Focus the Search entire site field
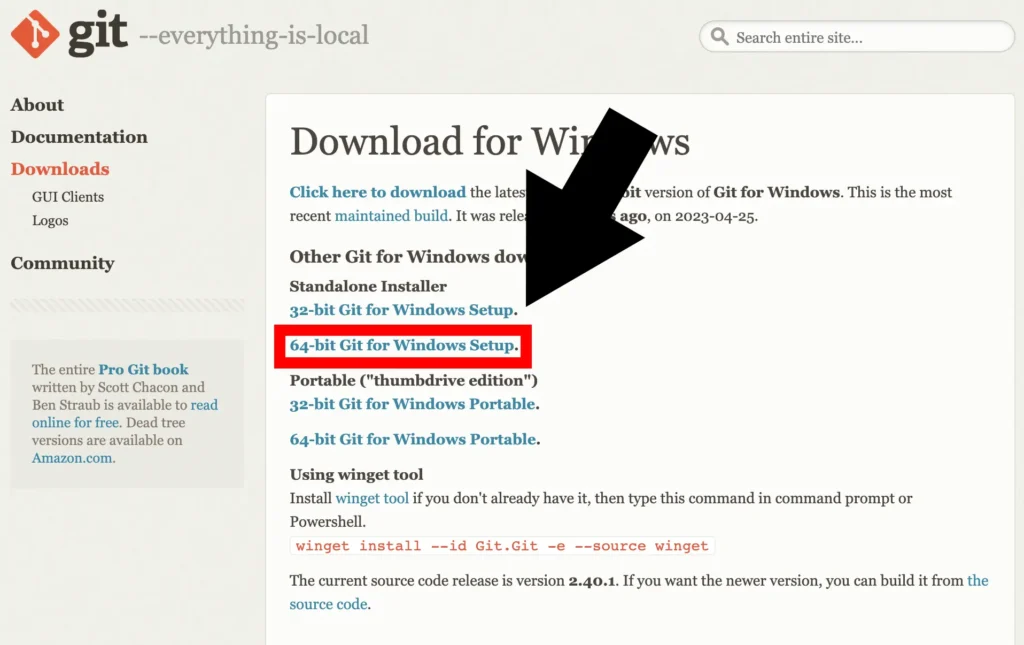This screenshot has width=1024, height=645. [856, 37]
